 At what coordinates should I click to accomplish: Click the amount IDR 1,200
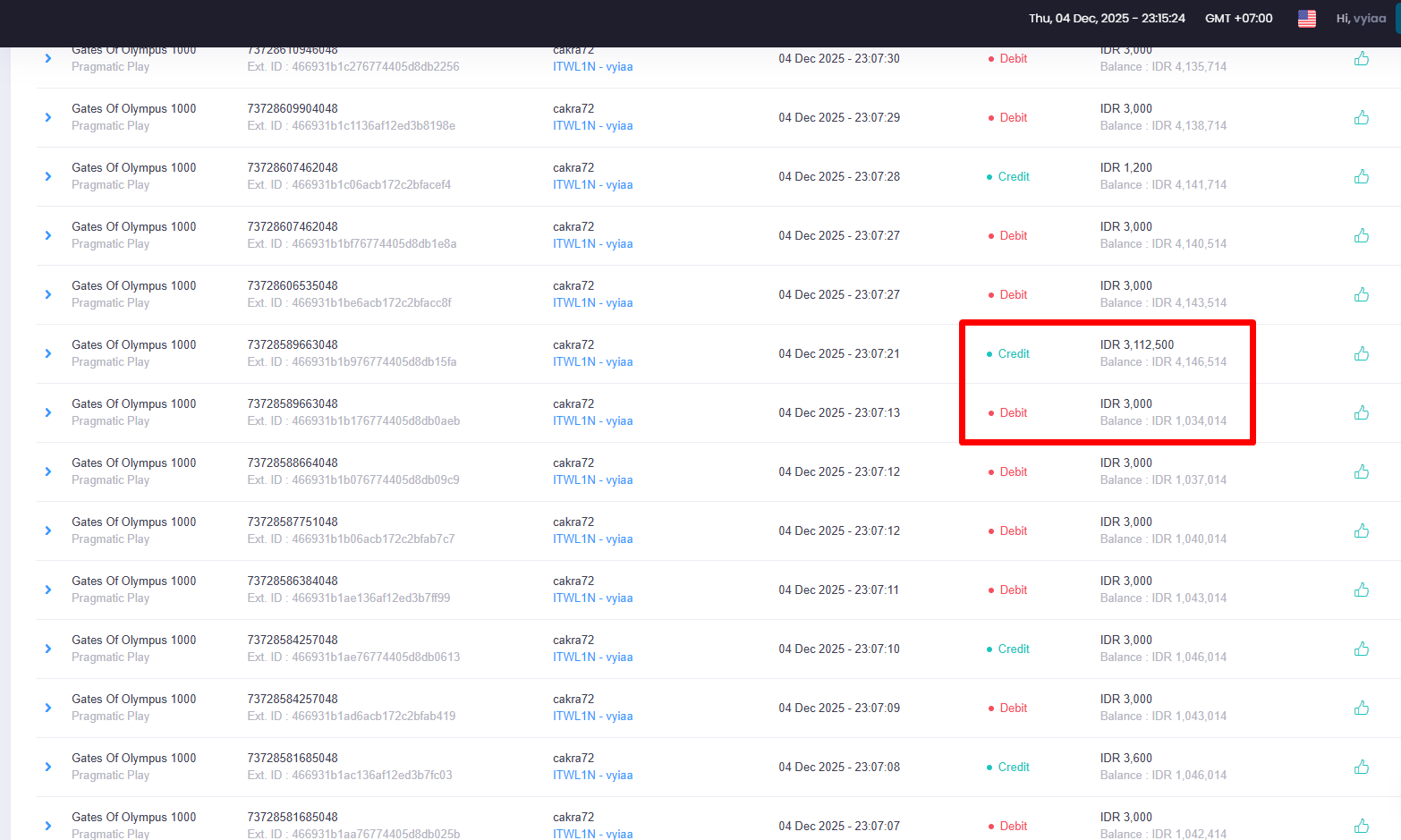click(x=1125, y=167)
